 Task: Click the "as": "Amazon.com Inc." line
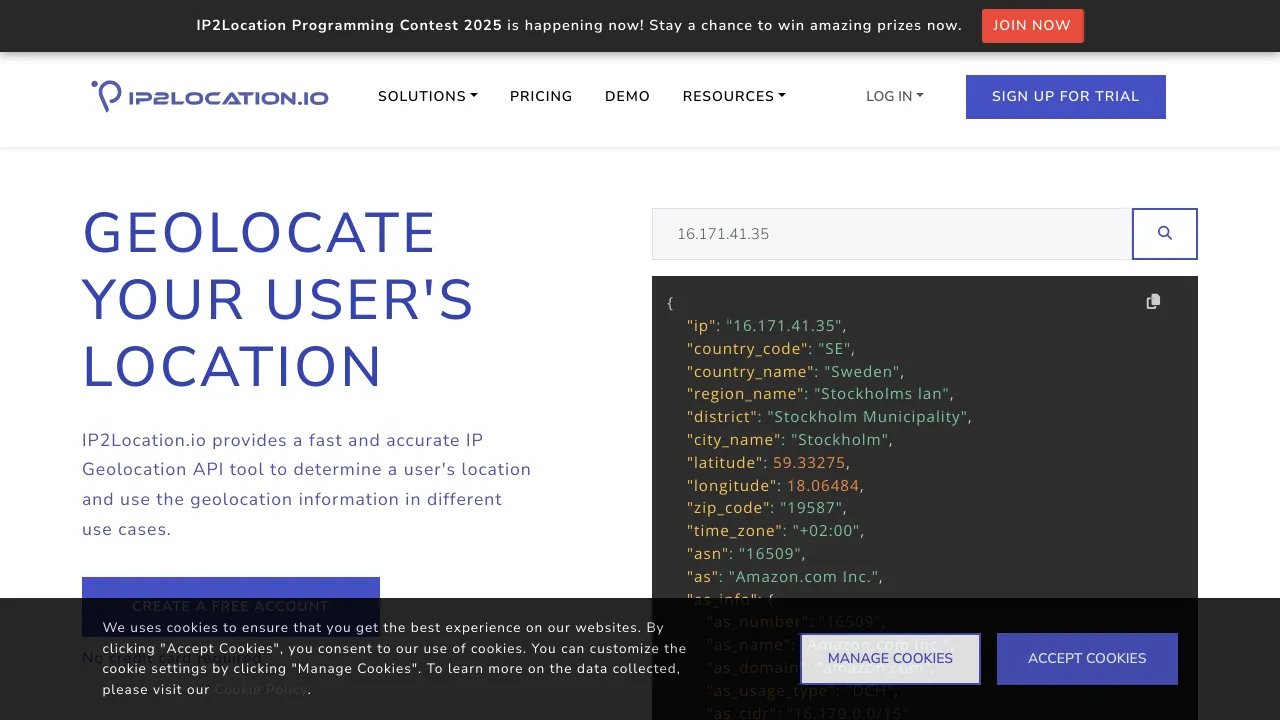point(784,576)
